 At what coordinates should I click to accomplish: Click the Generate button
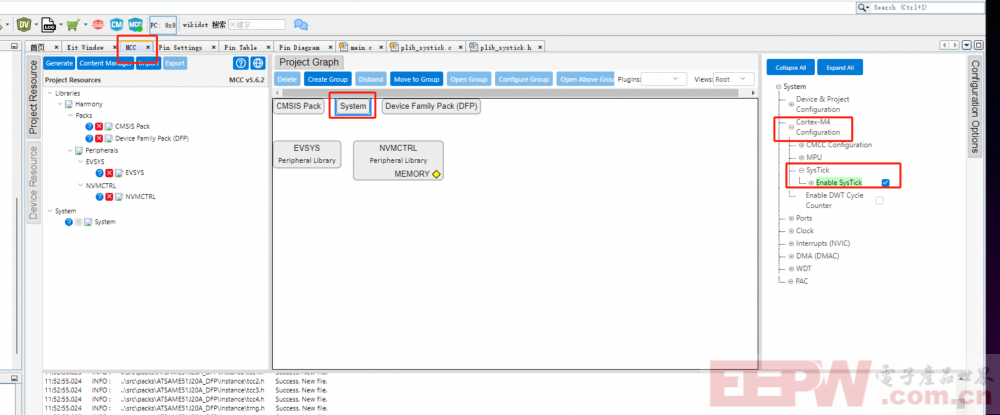pos(59,63)
